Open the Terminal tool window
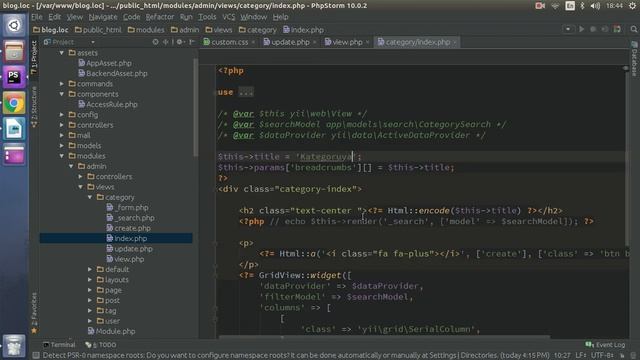Screen dimensions: 640x360 [59, 345]
